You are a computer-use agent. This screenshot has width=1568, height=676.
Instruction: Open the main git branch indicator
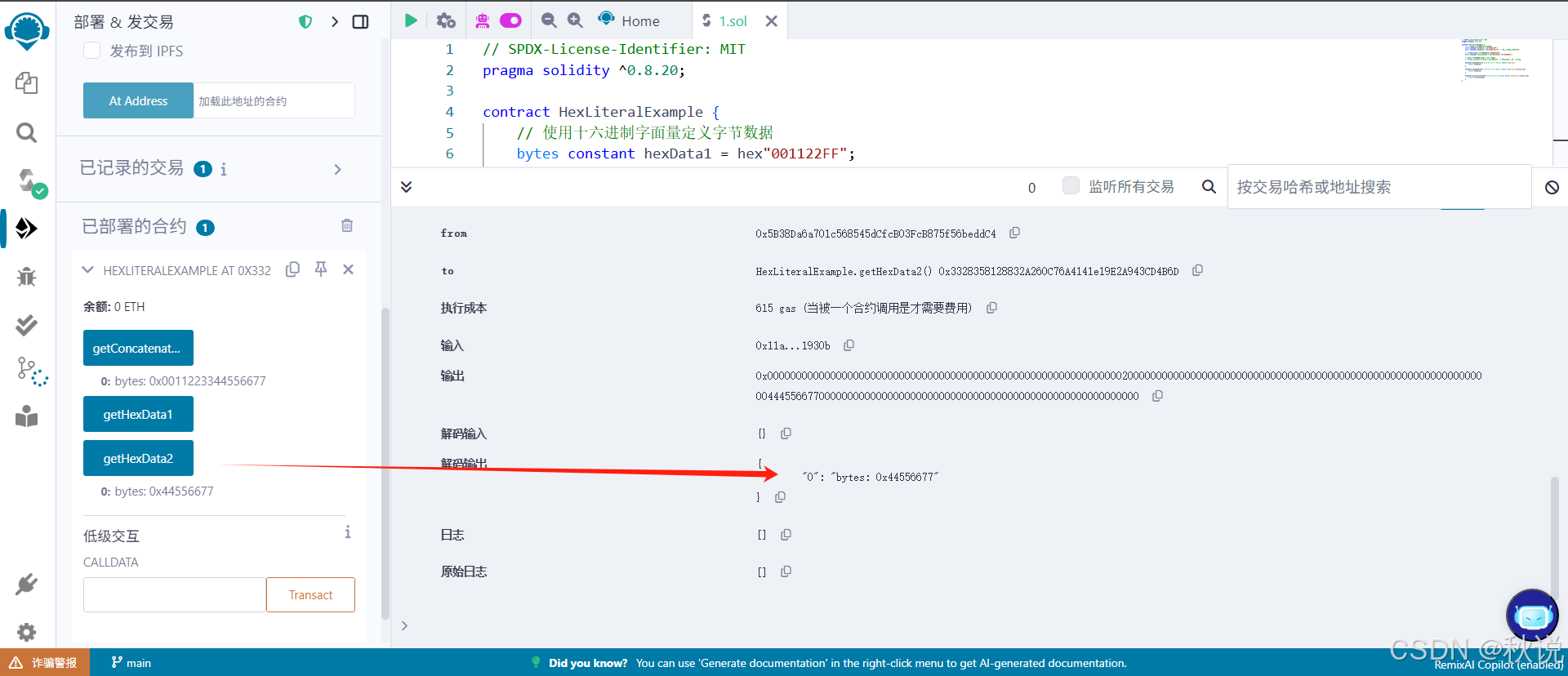coord(131,662)
